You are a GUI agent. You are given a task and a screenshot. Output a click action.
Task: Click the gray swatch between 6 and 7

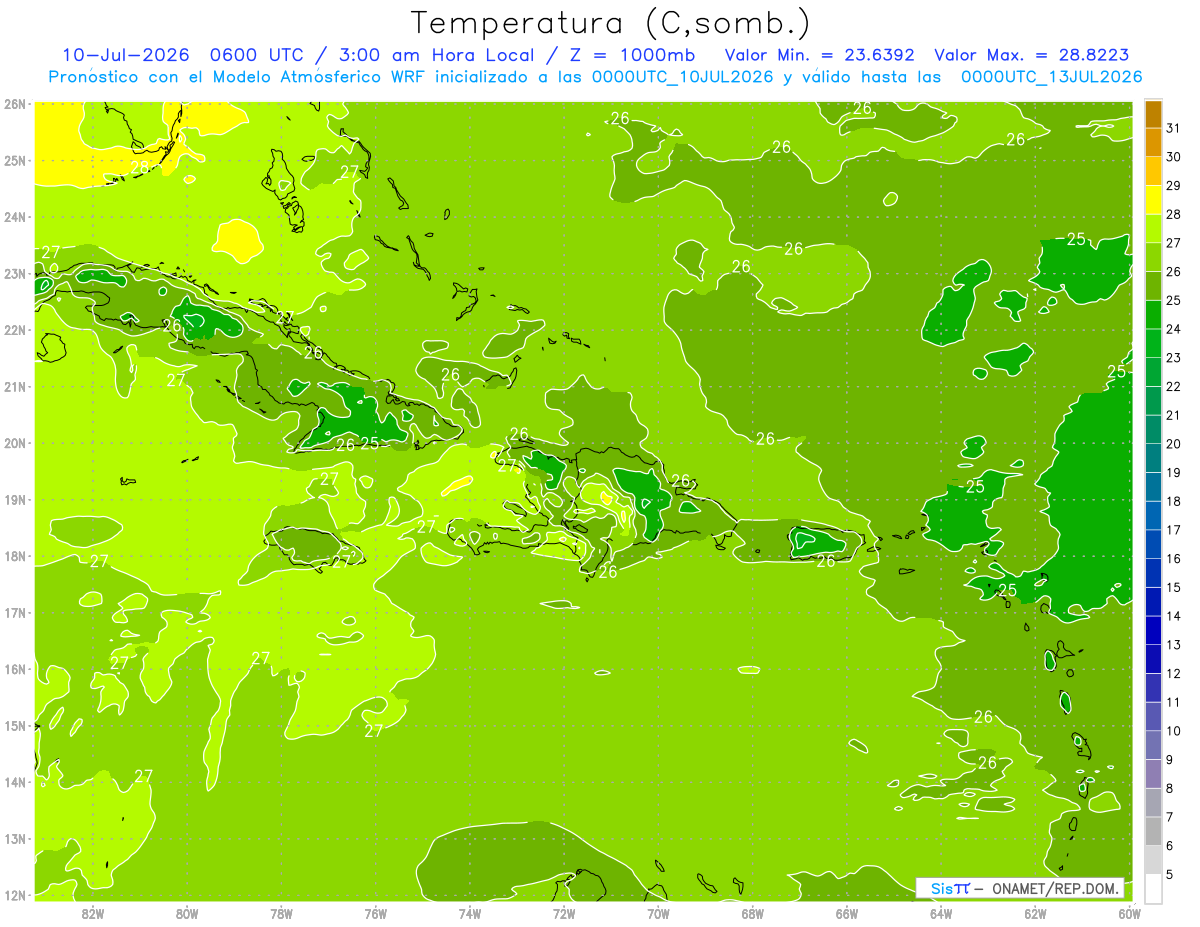(1153, 831)
